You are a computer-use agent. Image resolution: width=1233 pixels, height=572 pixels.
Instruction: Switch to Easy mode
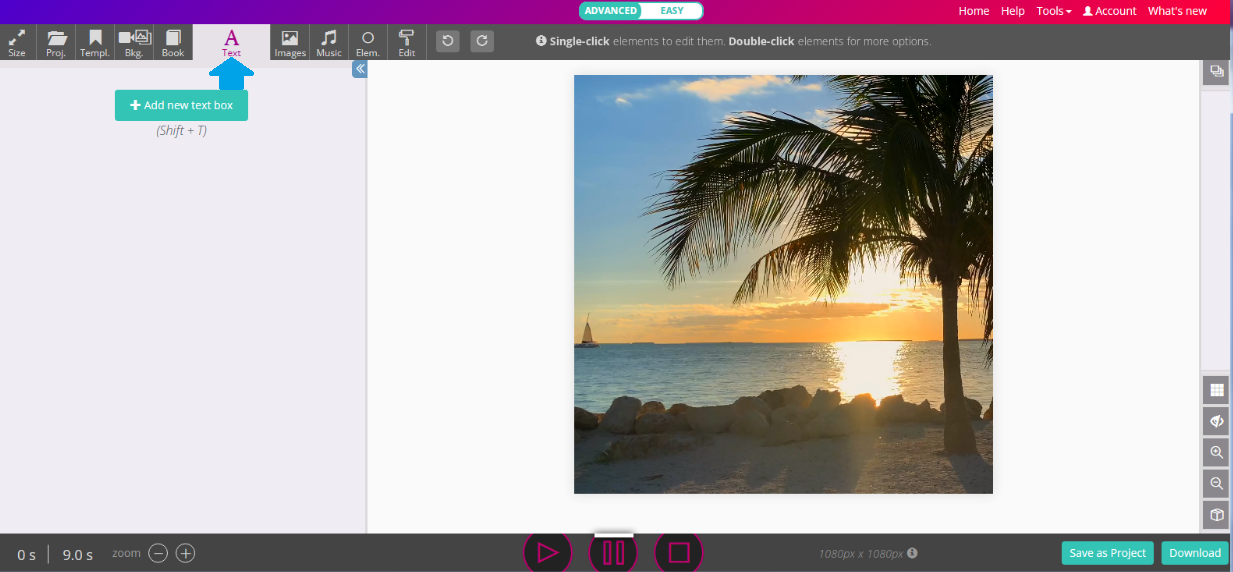[672, 11]
